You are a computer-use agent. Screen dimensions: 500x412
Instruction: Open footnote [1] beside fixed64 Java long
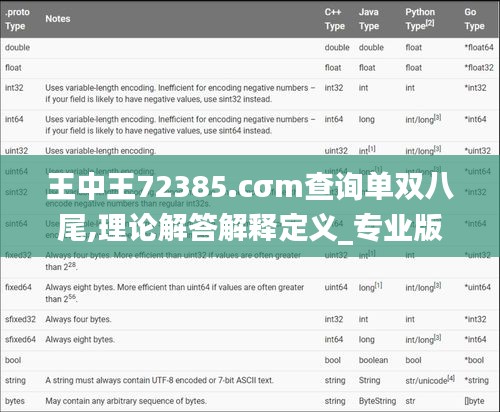[378, 285]
